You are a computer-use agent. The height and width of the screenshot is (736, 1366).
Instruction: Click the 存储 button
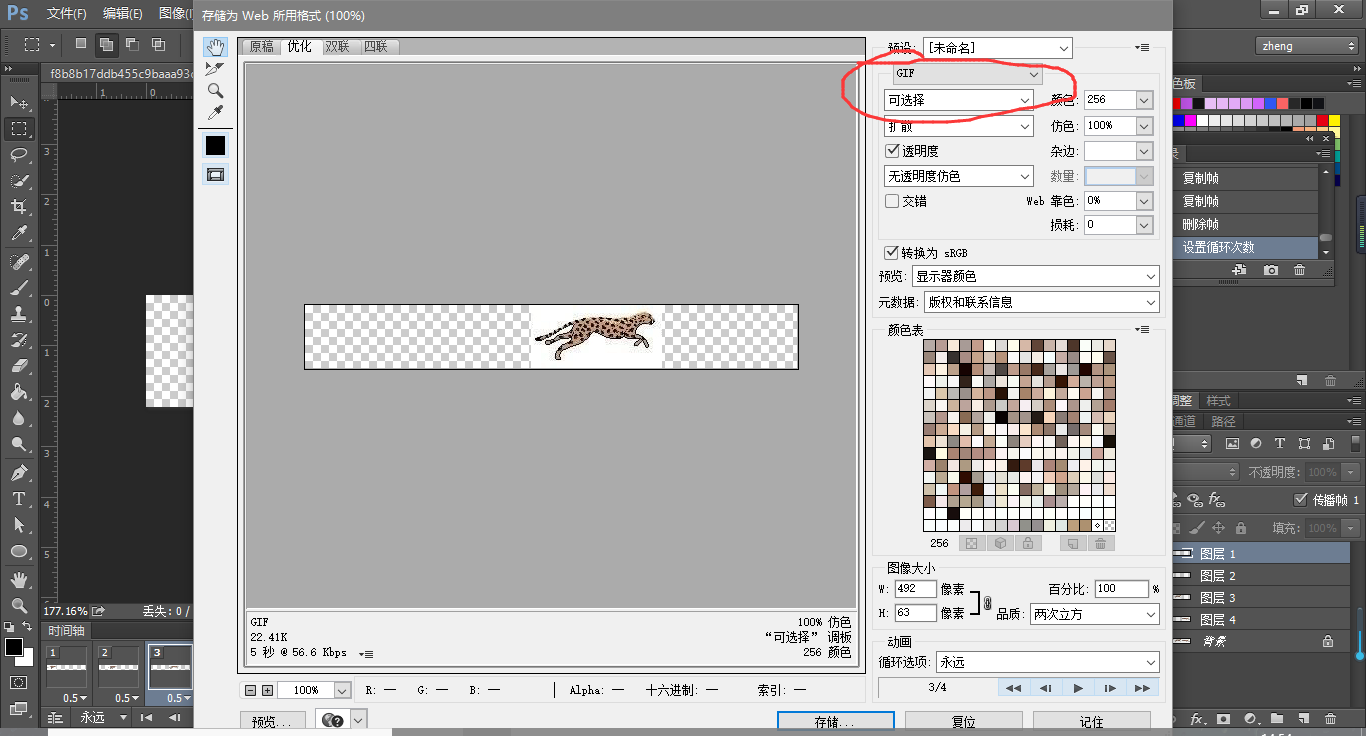tap(835, 722)
